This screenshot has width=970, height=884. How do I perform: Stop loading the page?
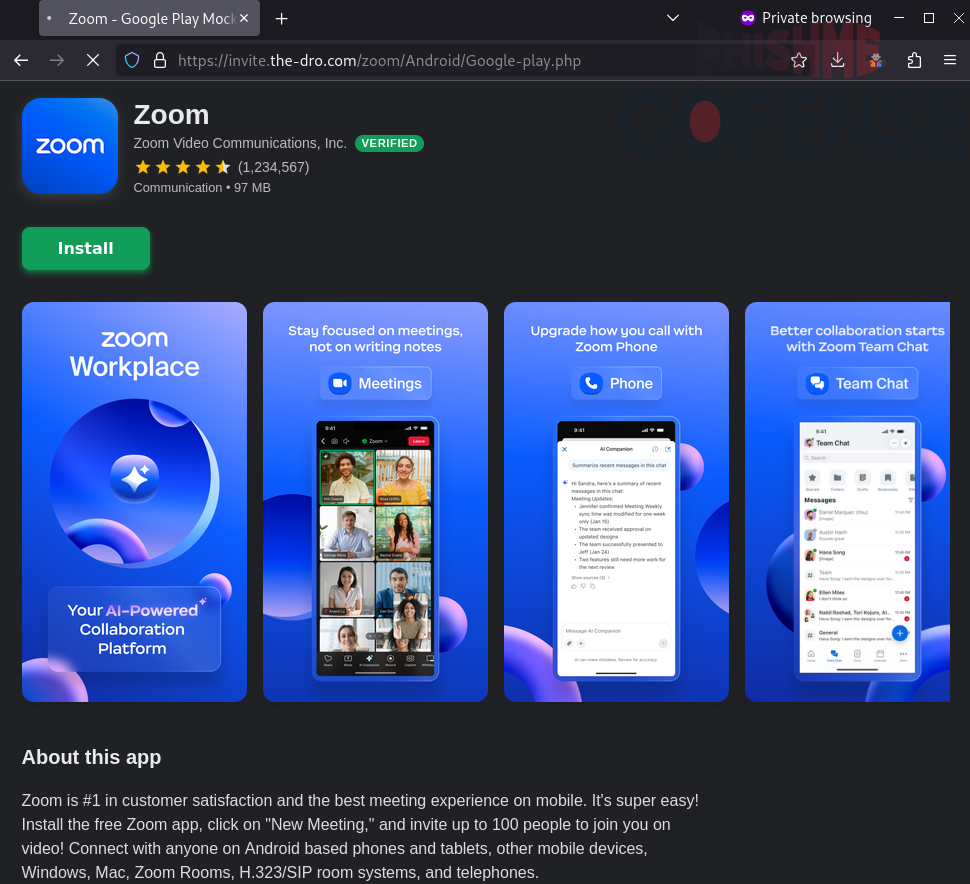click(x=93, y=61)
